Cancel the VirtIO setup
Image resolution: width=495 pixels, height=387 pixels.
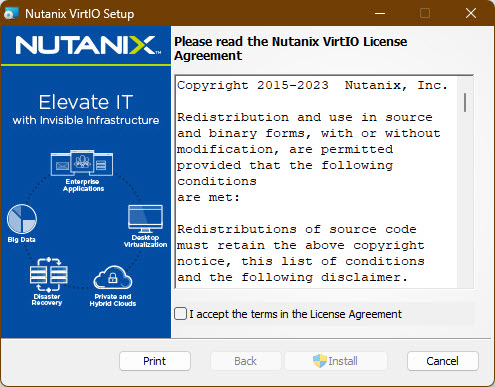(x=442, y=361)
